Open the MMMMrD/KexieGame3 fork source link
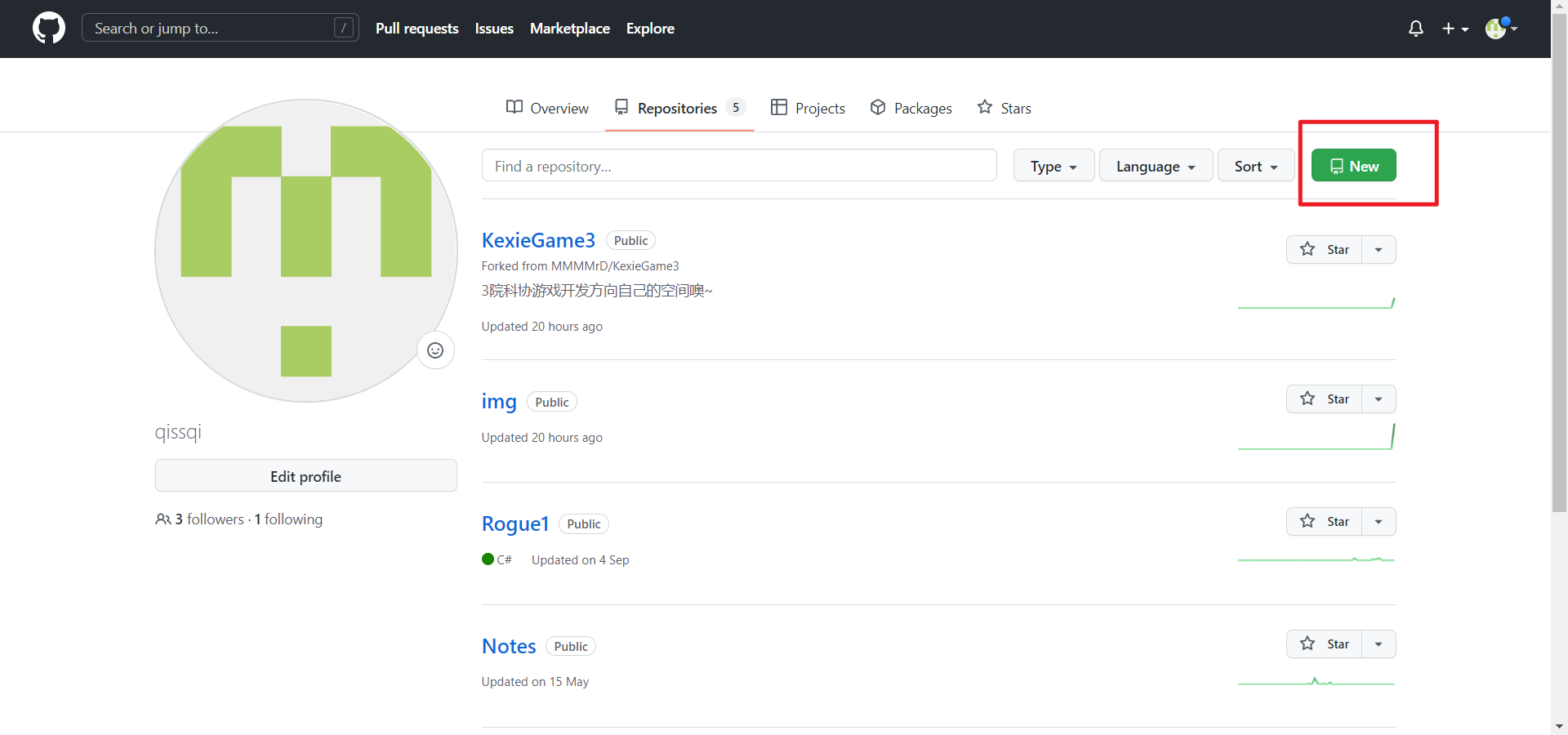This screenshot has width=1568, height=735. [615, 266]
